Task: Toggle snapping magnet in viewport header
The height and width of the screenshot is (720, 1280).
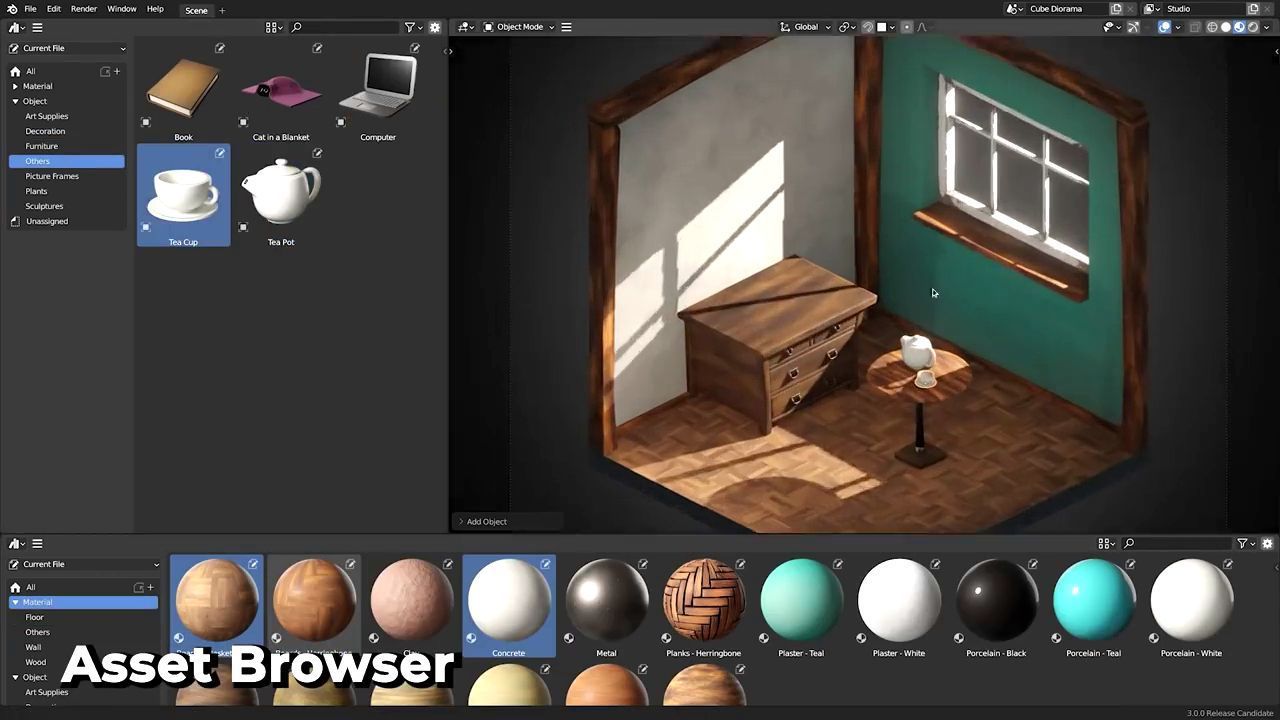Action: pyautogui.click(x=867, y=27)
